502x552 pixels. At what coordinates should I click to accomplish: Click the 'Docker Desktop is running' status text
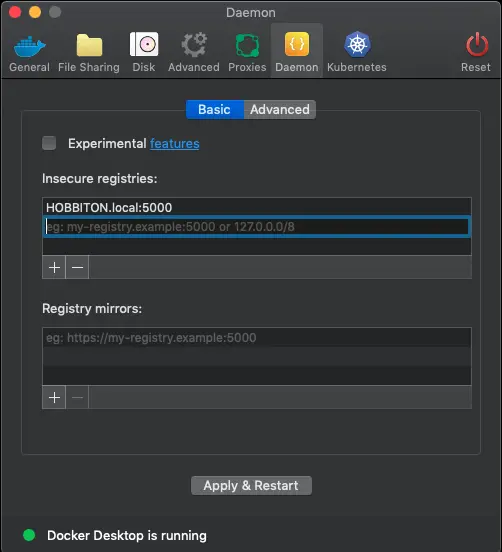[127, 535]
